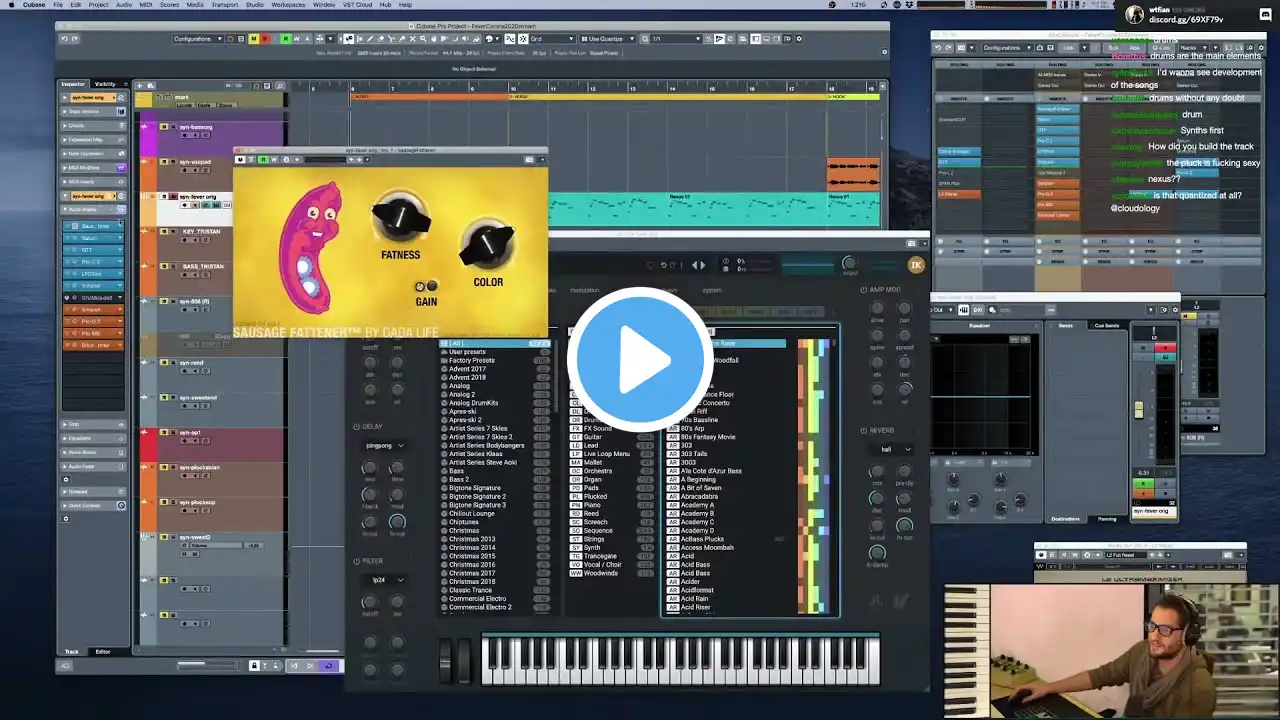
Task: Click the undo arrow in Cubase's project toolbar
Action: click(x=65, y=39)
